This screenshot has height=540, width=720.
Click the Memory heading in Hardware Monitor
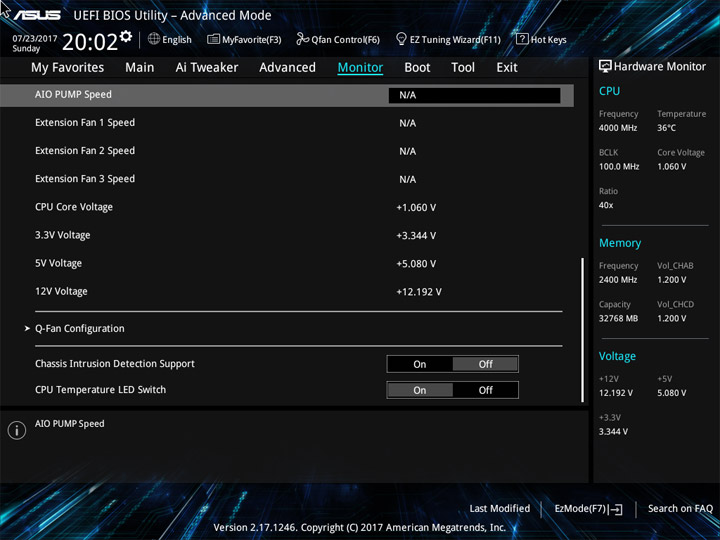coord(620,243)
